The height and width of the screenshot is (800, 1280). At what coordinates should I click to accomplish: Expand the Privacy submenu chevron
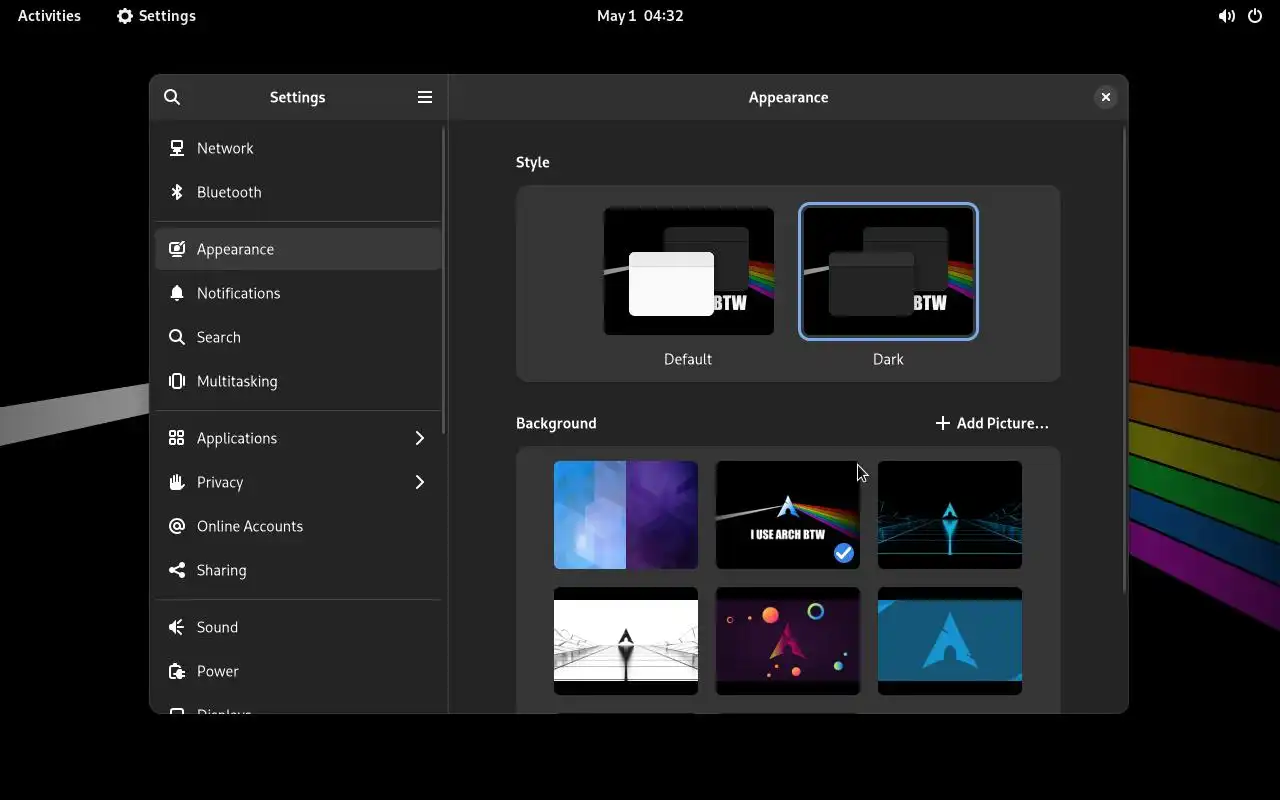[420, 482]
